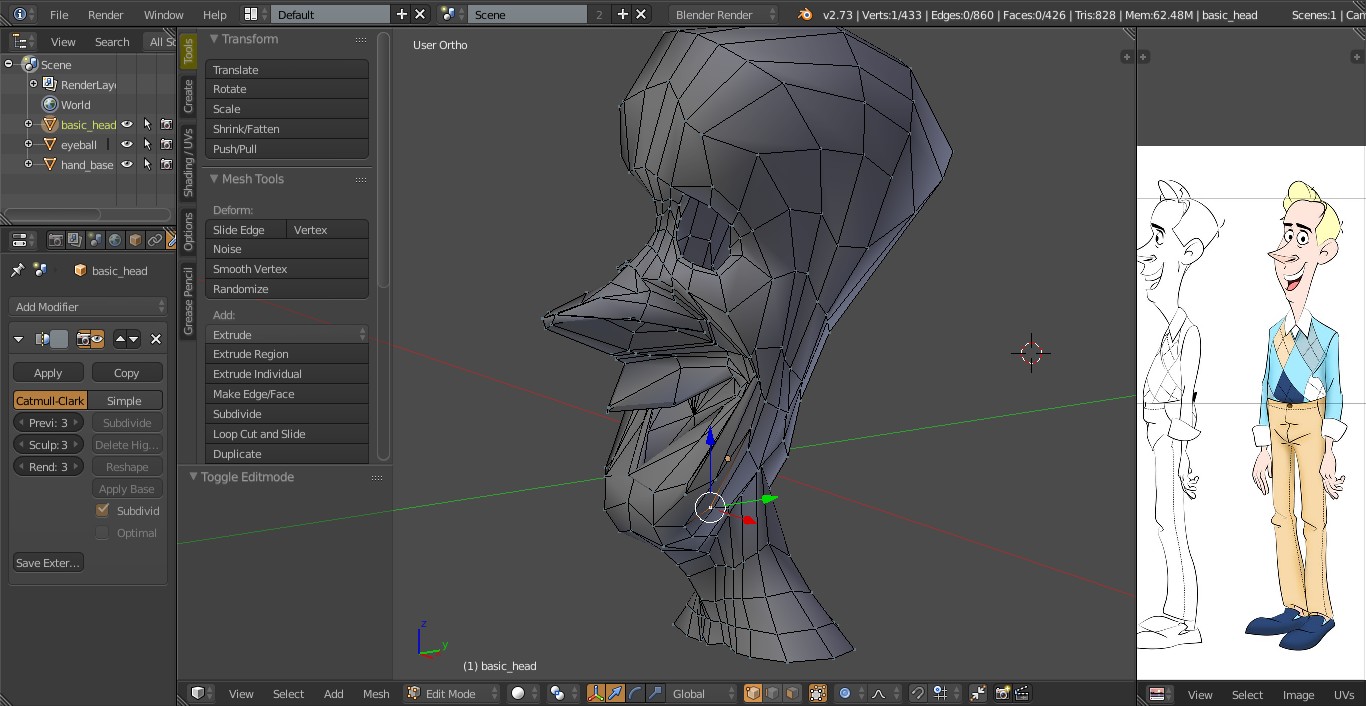This screenshot has height=706, width=1366.
Task: Switch to face select mode cube icon
Action: [792, 693]
